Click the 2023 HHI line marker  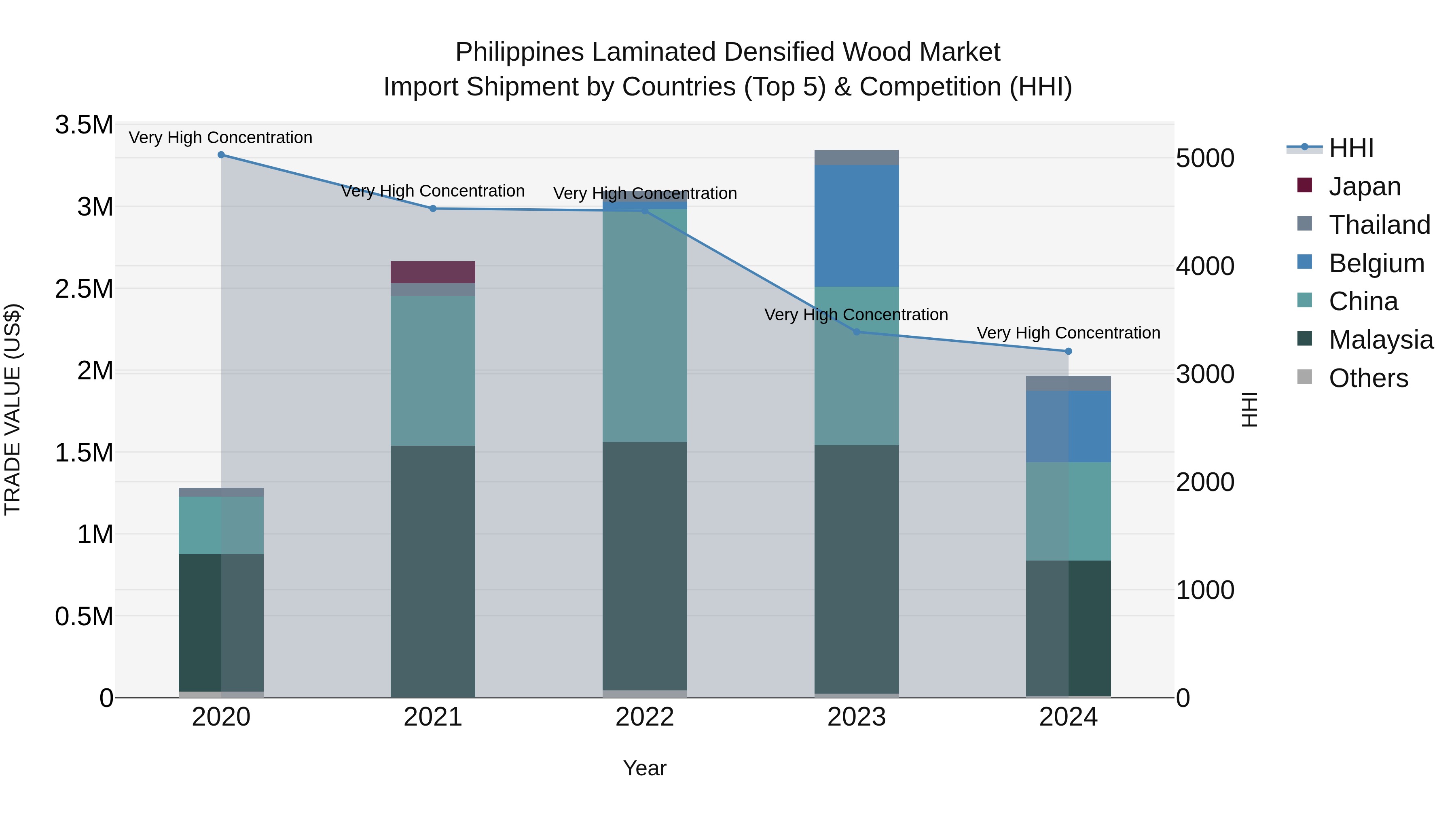click(856, 332)
